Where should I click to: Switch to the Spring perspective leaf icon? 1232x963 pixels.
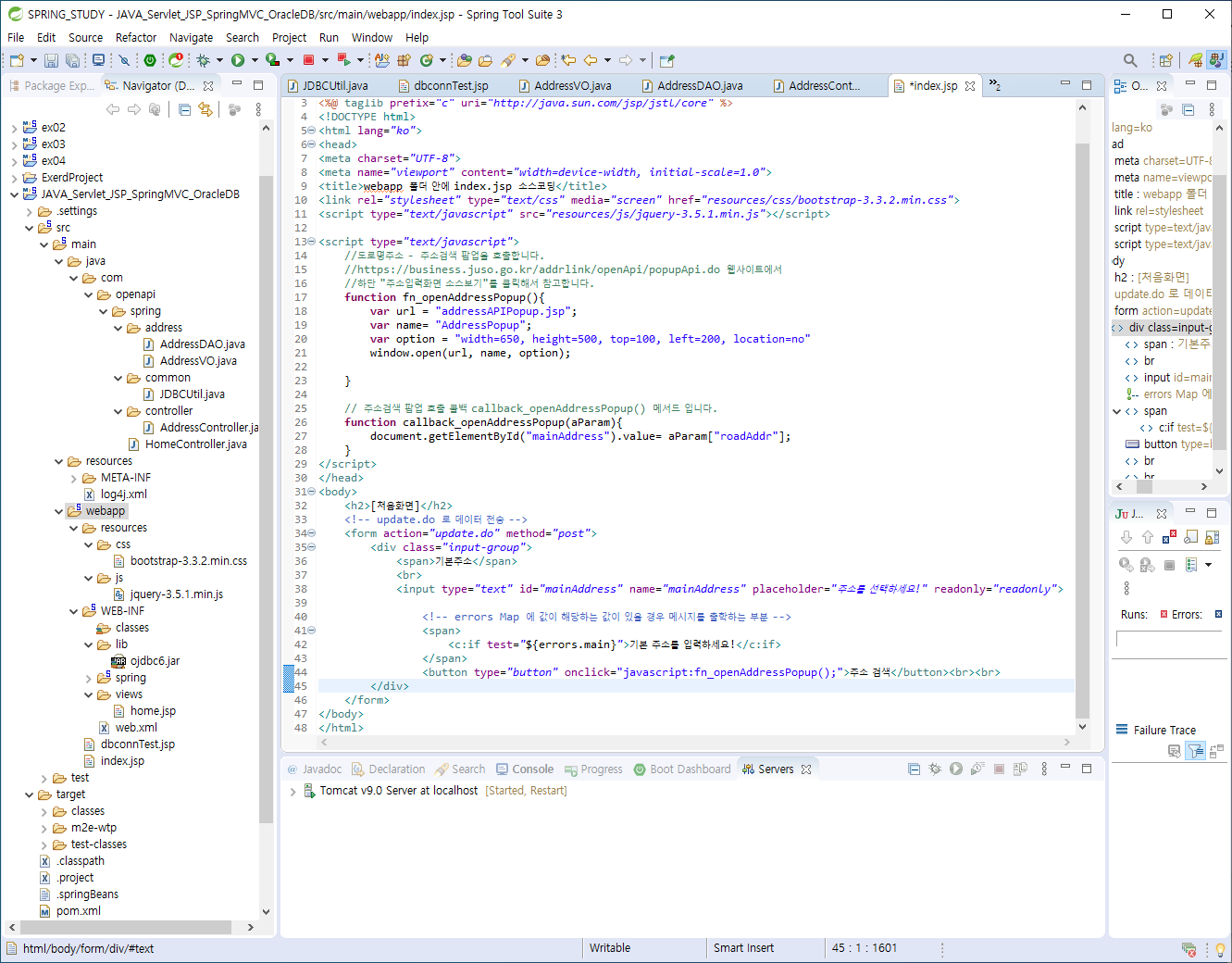click(x=1195, y=60)
